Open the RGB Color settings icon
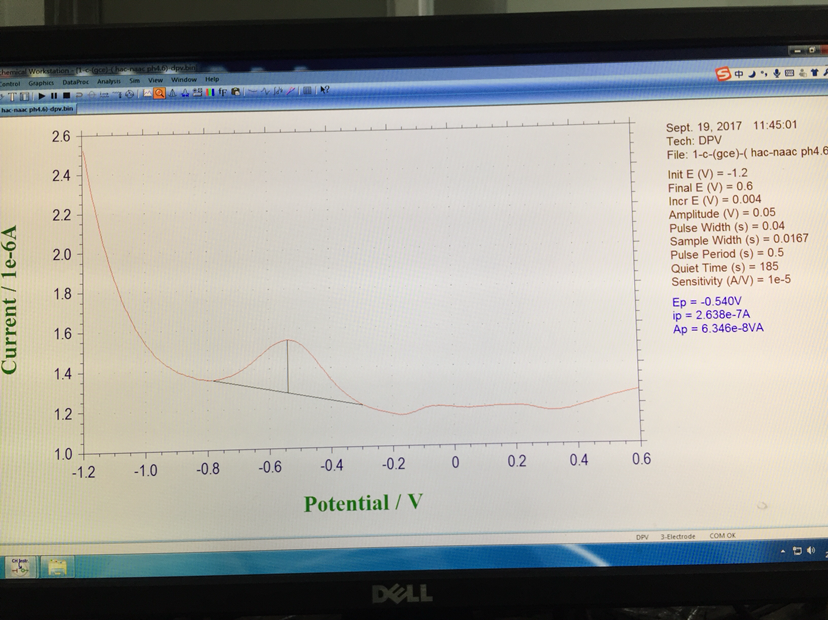 [210, 92]
